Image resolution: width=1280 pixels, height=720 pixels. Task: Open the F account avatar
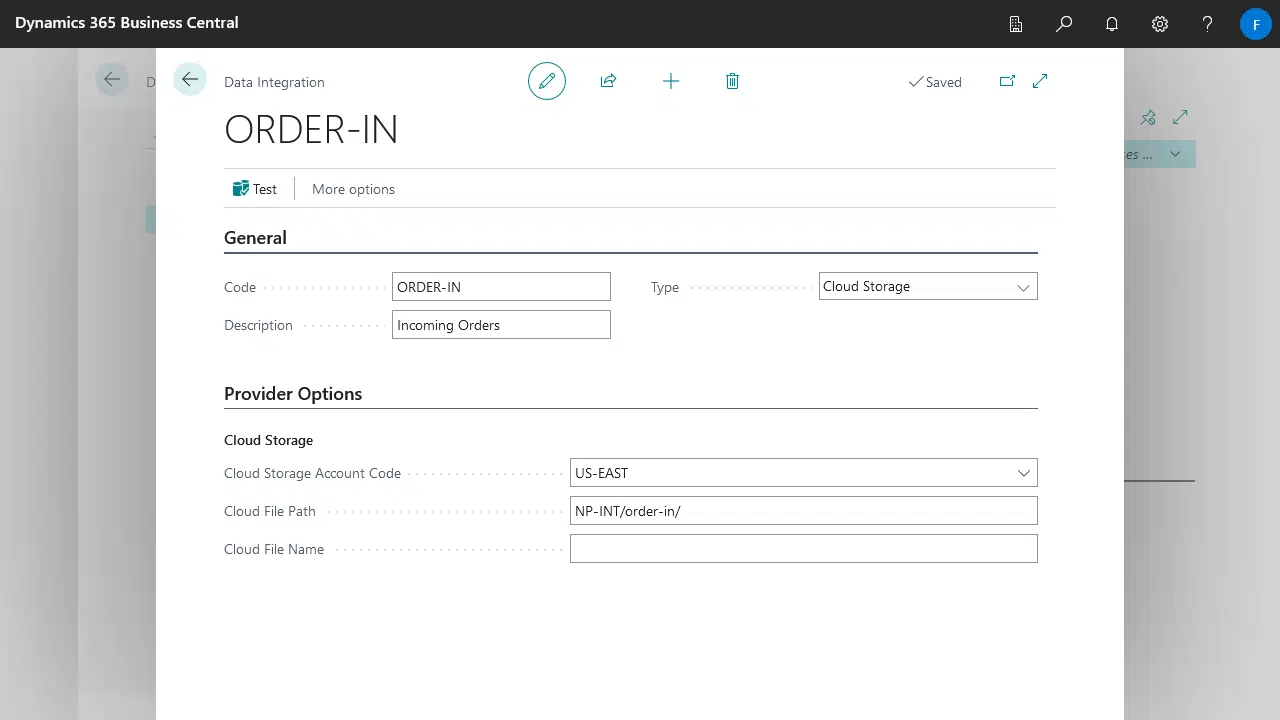coord(1255,23)
